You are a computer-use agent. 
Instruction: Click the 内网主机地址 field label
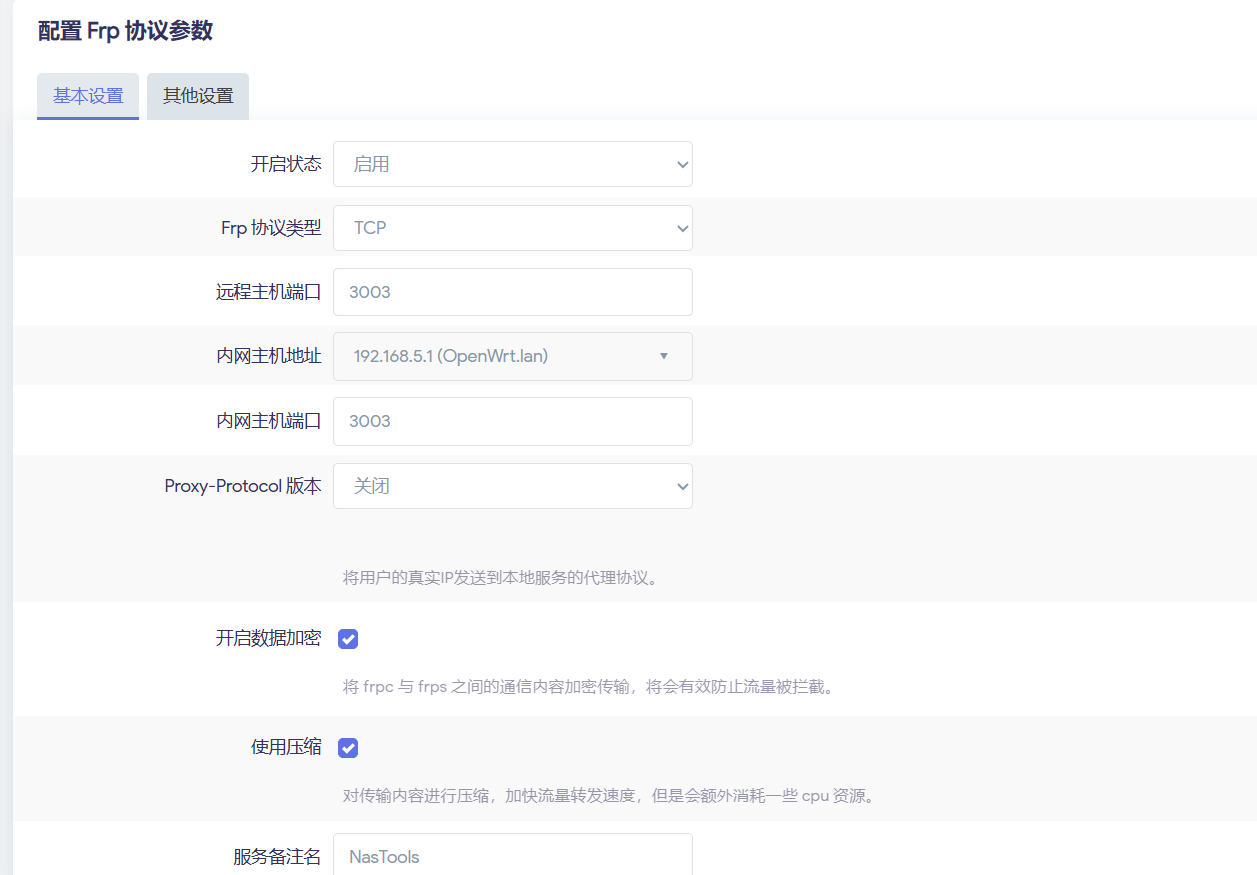[268, 356]
